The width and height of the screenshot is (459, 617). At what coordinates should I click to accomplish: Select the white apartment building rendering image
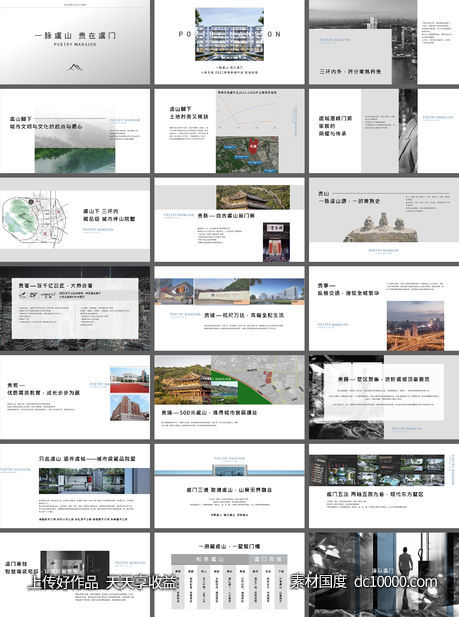tap(229, 34)
